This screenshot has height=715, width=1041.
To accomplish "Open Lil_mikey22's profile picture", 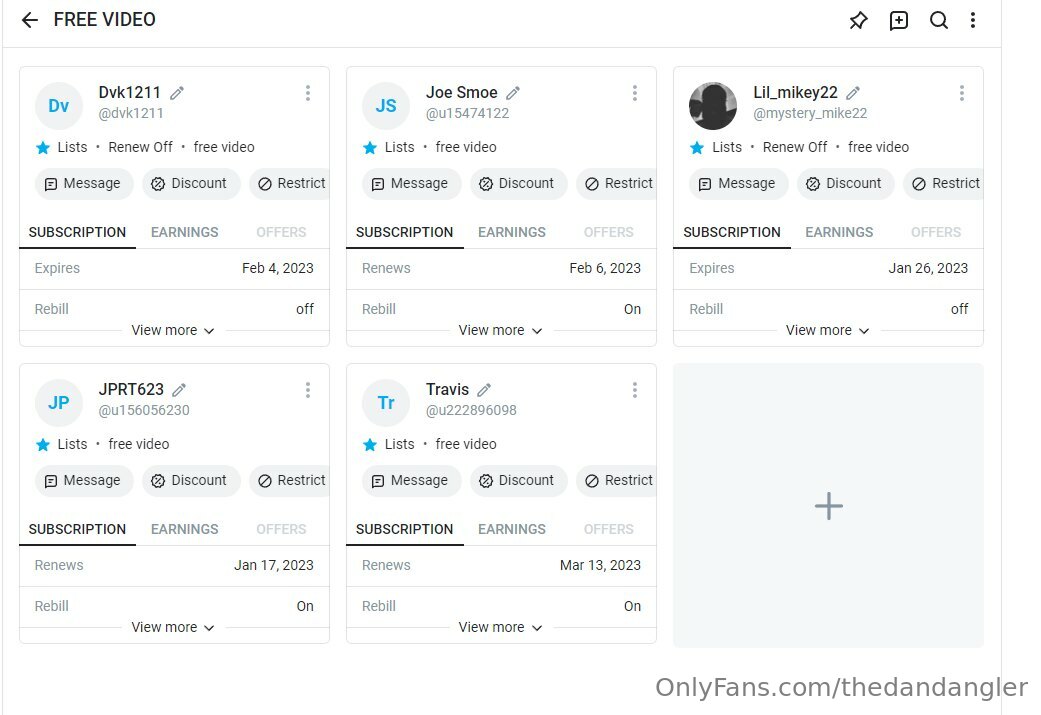I will [712, 106].
